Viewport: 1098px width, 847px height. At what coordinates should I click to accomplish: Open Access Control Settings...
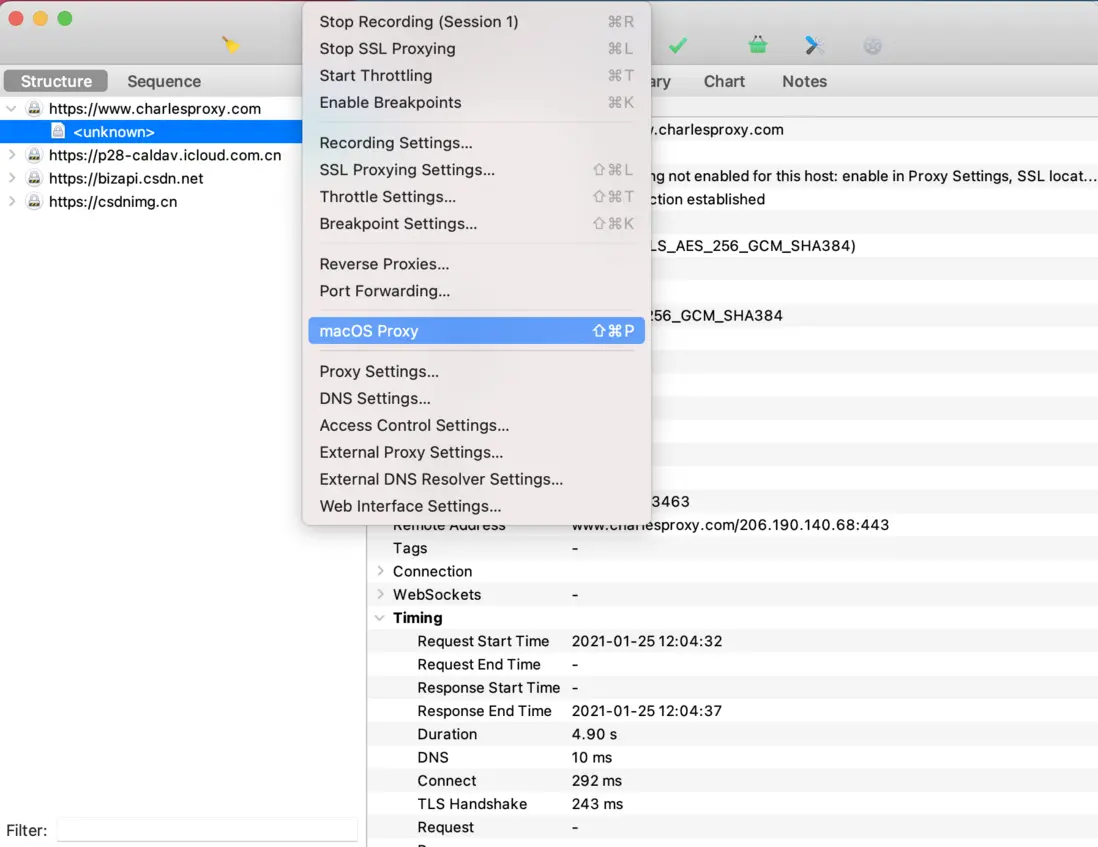(476, 426)
